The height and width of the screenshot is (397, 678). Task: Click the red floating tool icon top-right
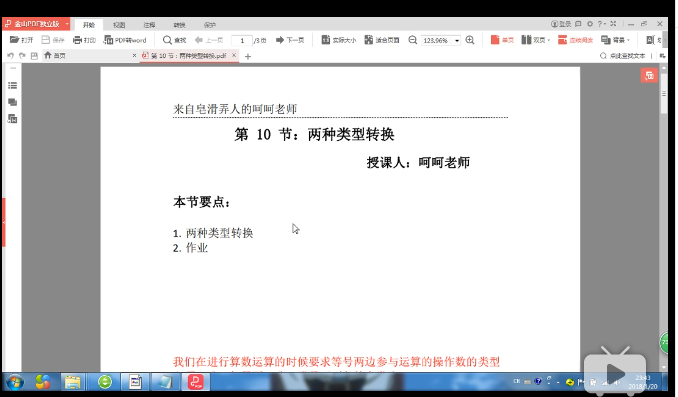point(649,76)
